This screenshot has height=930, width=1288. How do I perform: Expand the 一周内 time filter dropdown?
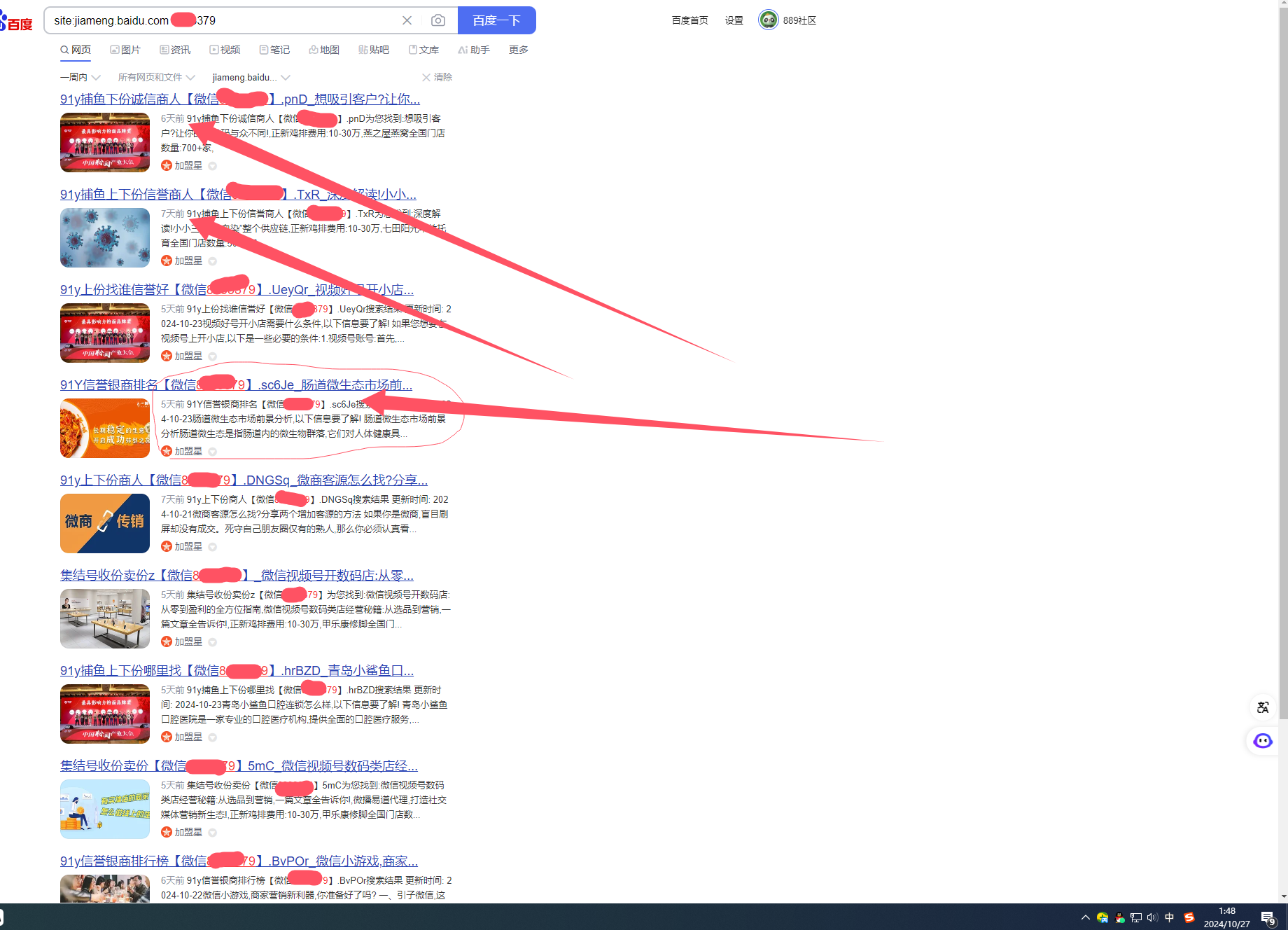click(x=80, y=77)
